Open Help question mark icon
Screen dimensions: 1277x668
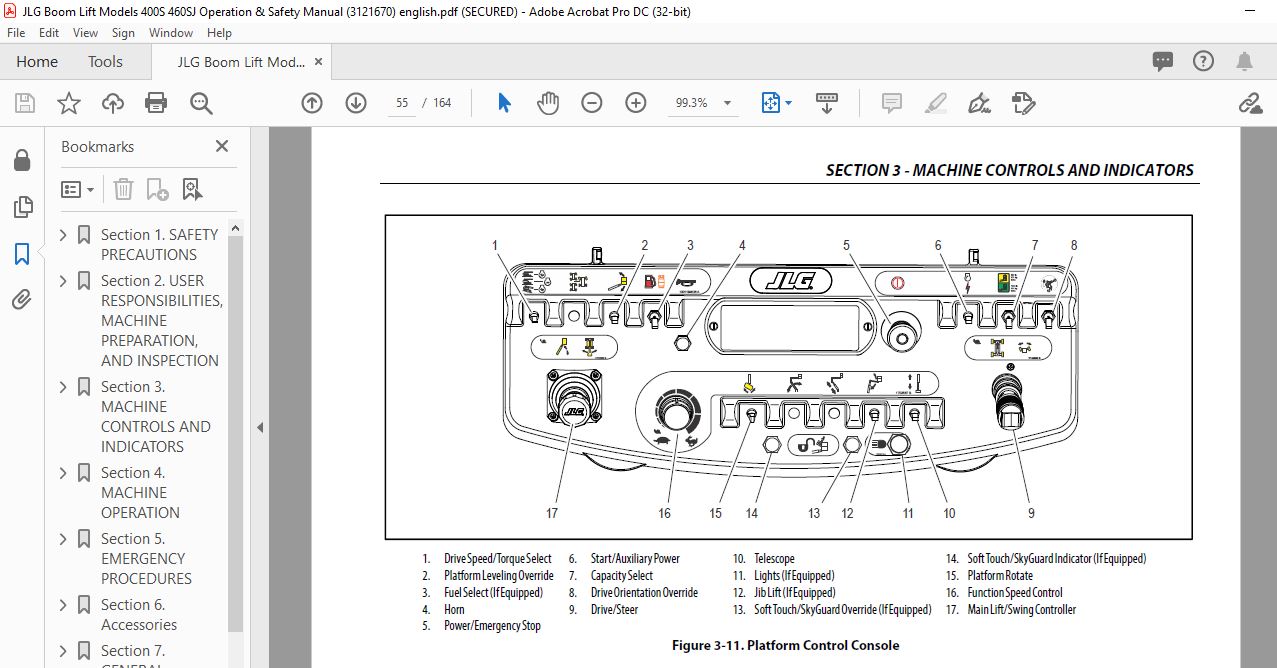click(1203, 61)
